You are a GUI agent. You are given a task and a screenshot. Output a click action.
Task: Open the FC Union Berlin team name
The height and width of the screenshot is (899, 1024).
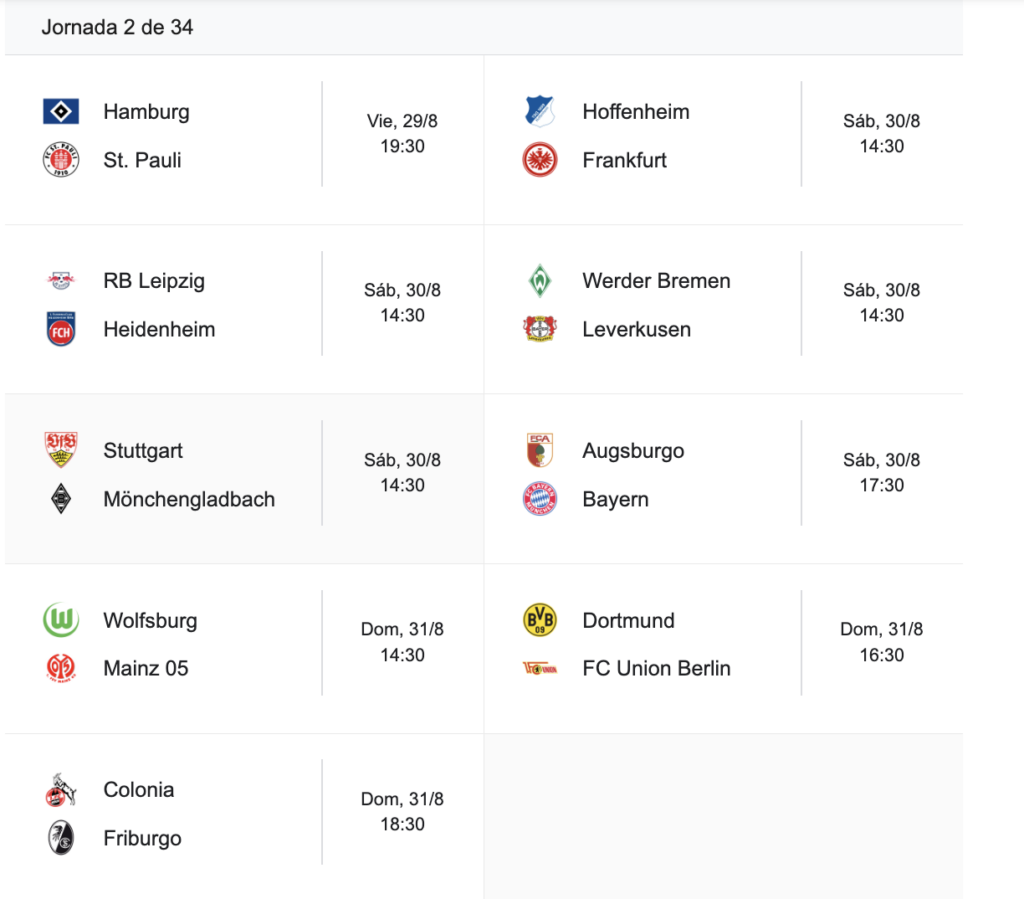pyautogui.click(x=656, y=669)
